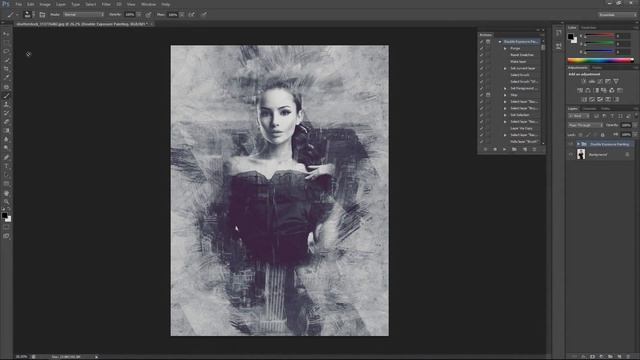Toggle the Set Selection step checkmark
Screen dimensions: 640x360
pos(482,115)
